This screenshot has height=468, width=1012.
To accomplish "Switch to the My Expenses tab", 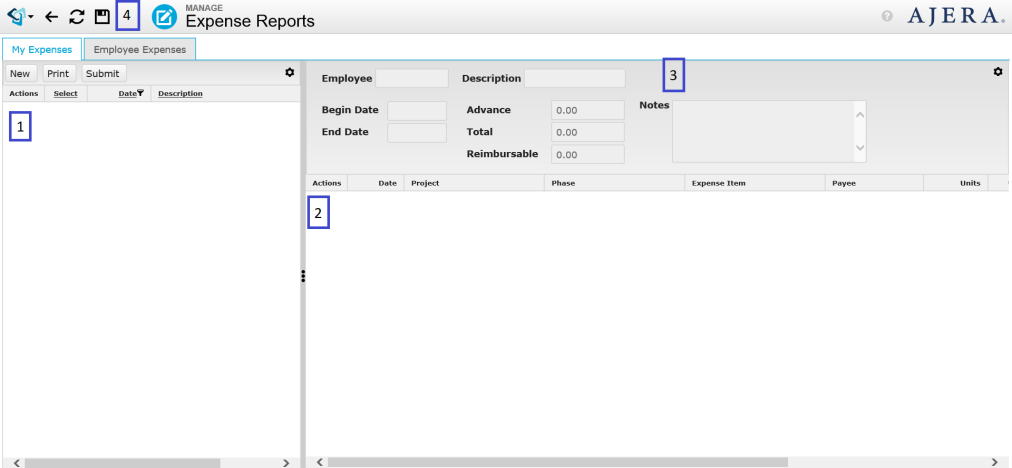I will tap(41, 49).
